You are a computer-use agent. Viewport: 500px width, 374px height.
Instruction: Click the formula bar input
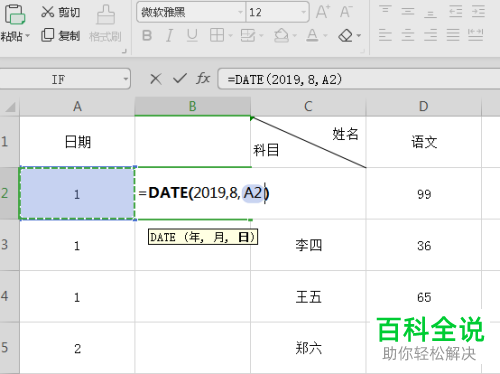tap(359, 79)
